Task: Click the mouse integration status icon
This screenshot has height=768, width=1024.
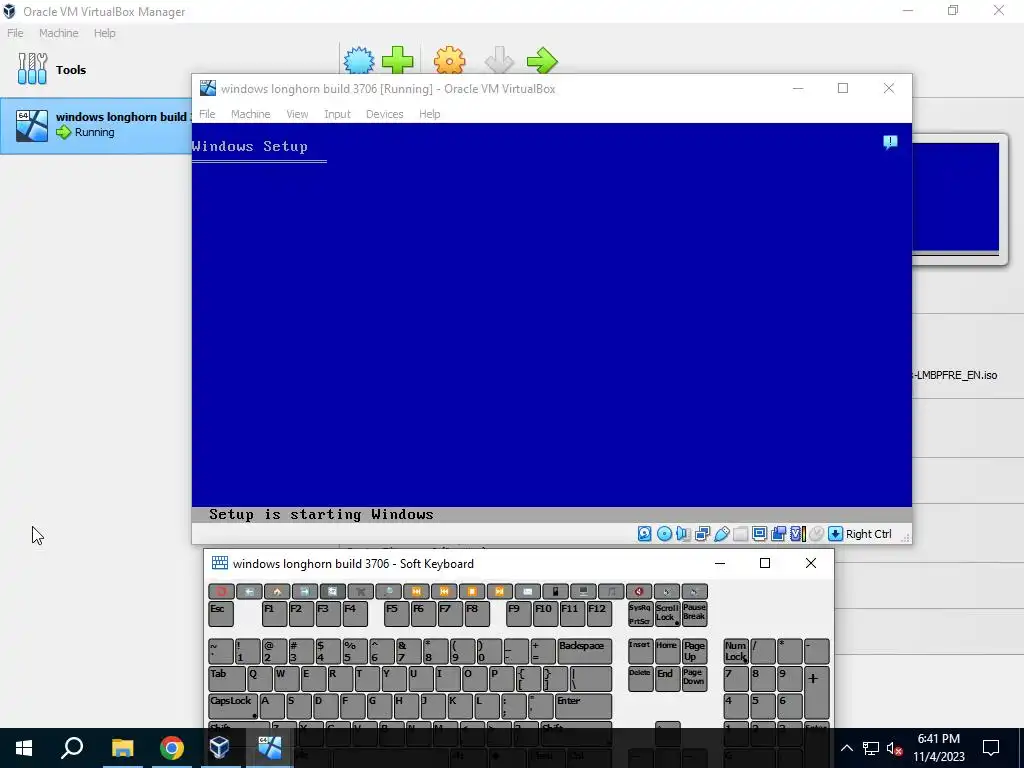Action: (x=816, y=534)
